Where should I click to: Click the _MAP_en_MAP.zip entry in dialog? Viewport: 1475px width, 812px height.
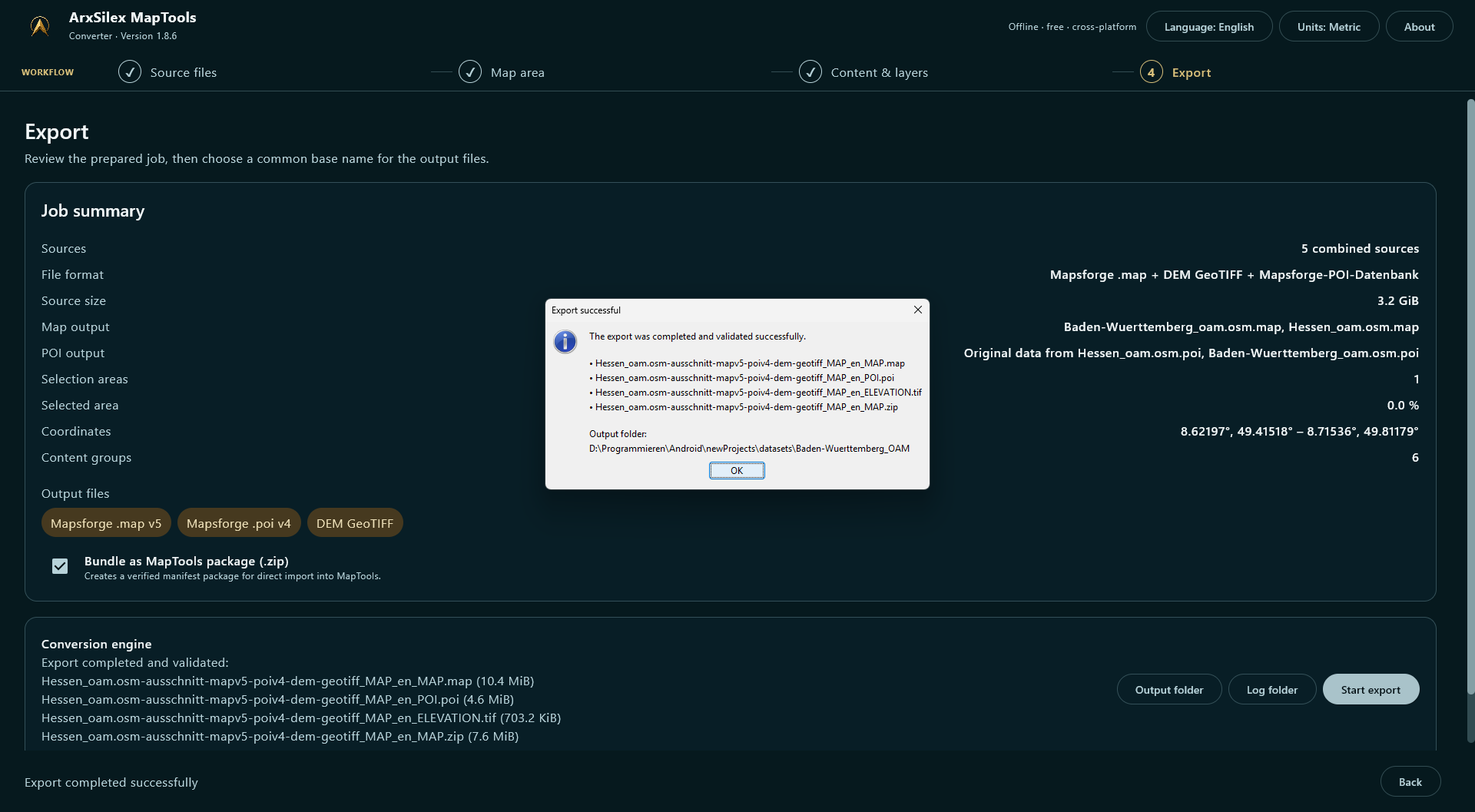(743, 407)
